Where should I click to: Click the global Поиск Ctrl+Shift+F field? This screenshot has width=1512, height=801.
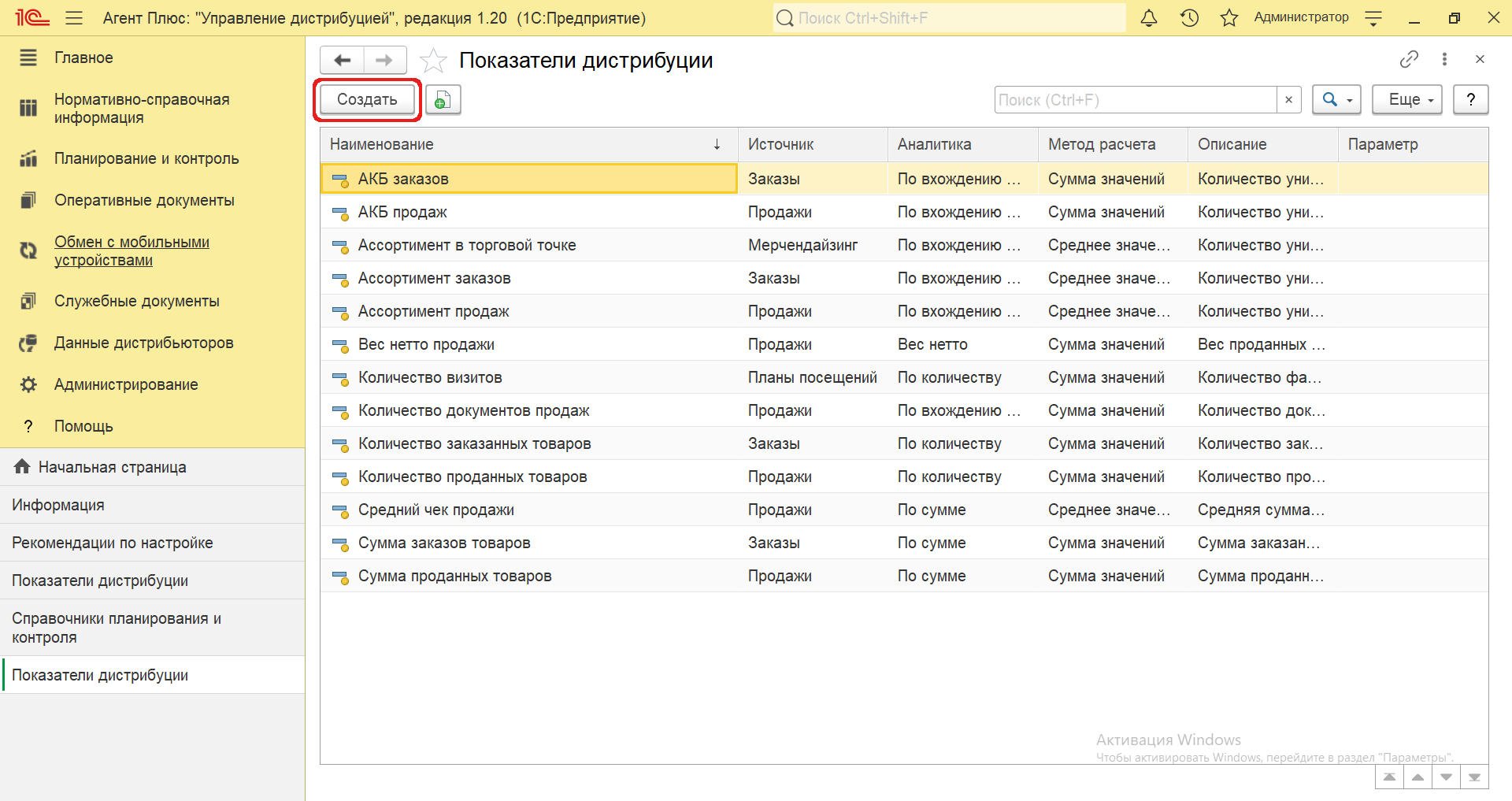(949, 17)
